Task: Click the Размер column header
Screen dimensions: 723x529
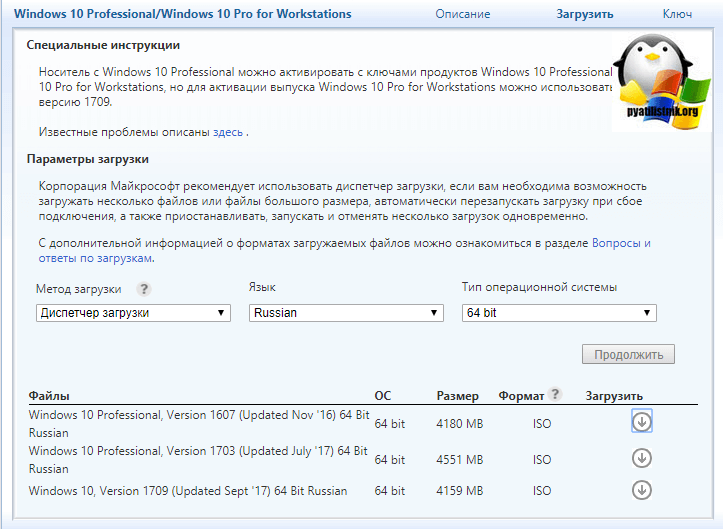Action: 457,396
